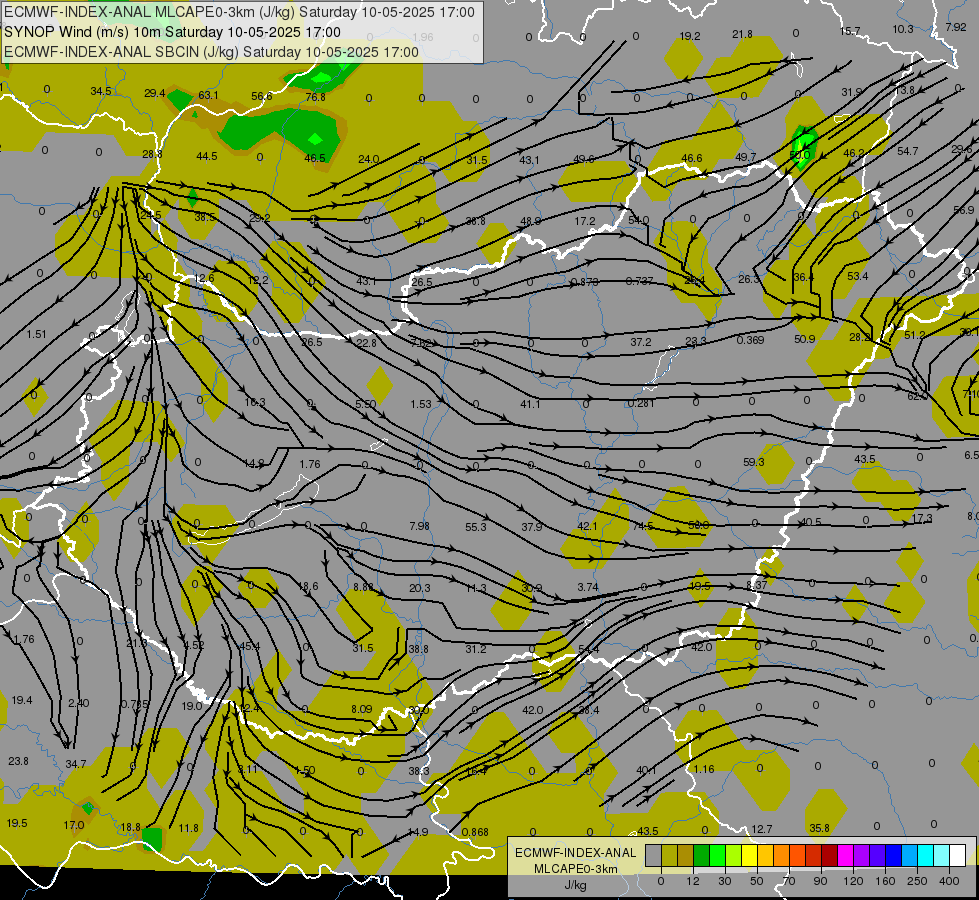Click the legend label '30'

(x=724, y=881)
